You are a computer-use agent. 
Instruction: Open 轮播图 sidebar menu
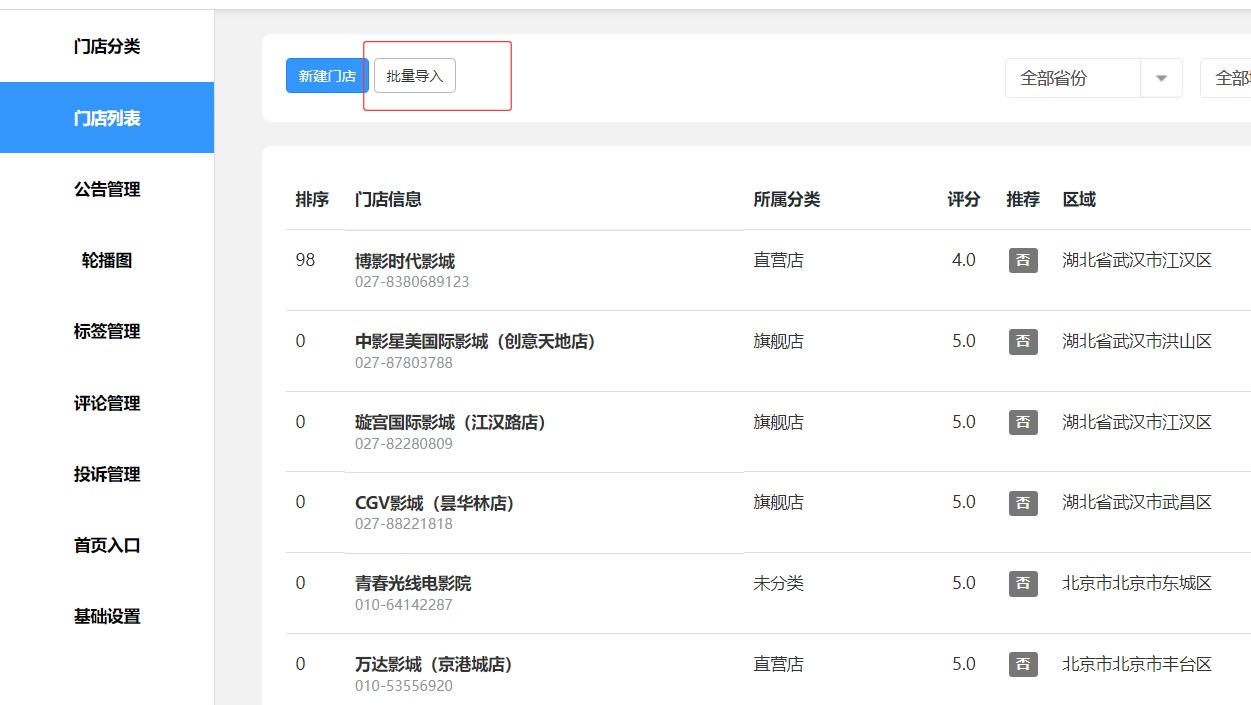[107, 260]
